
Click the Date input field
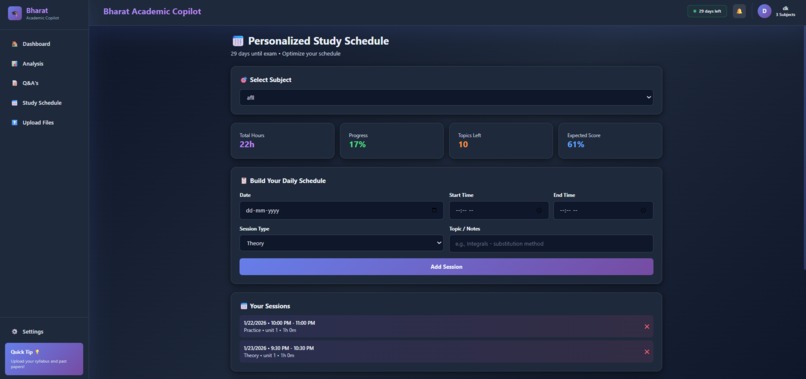click(341, 210)
